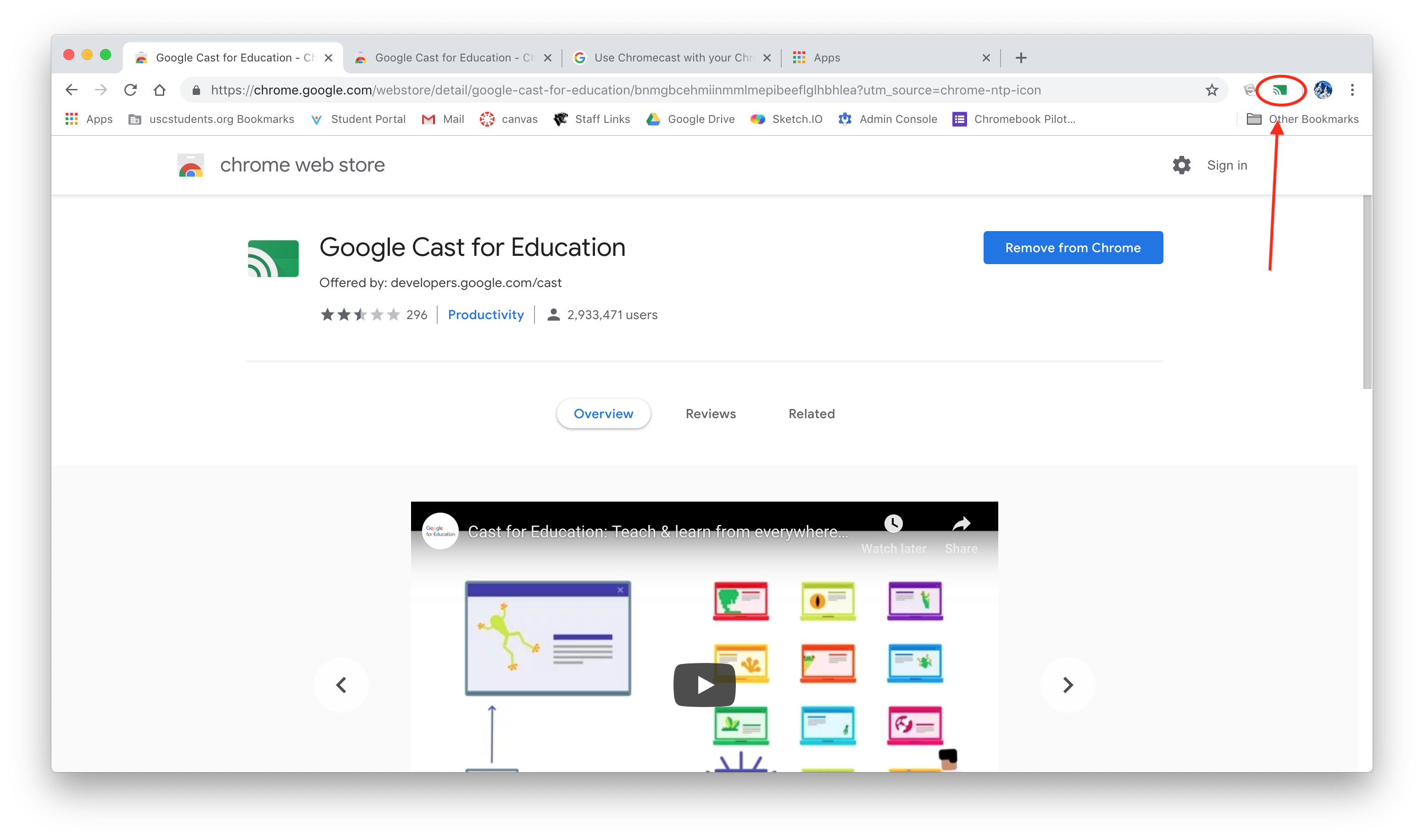
Task: Go to next screenshot with right chevron
Action: pos(1067,685)
